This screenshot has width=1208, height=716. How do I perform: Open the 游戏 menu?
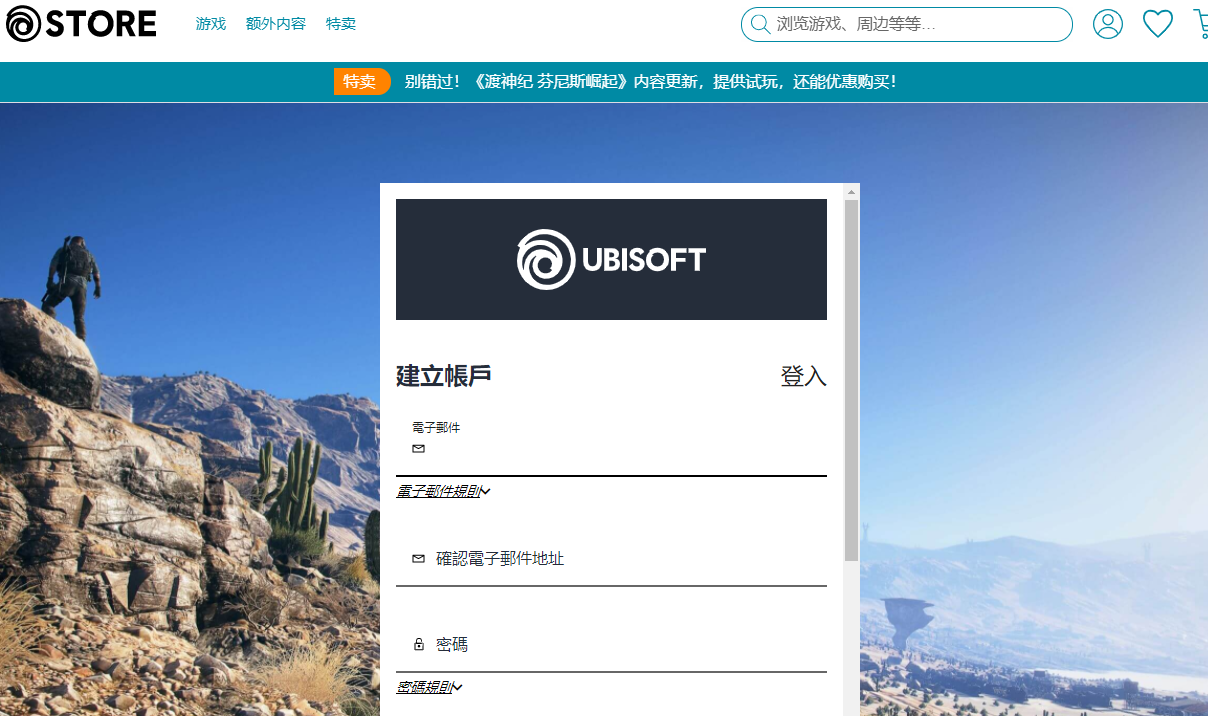pos(211,24)
